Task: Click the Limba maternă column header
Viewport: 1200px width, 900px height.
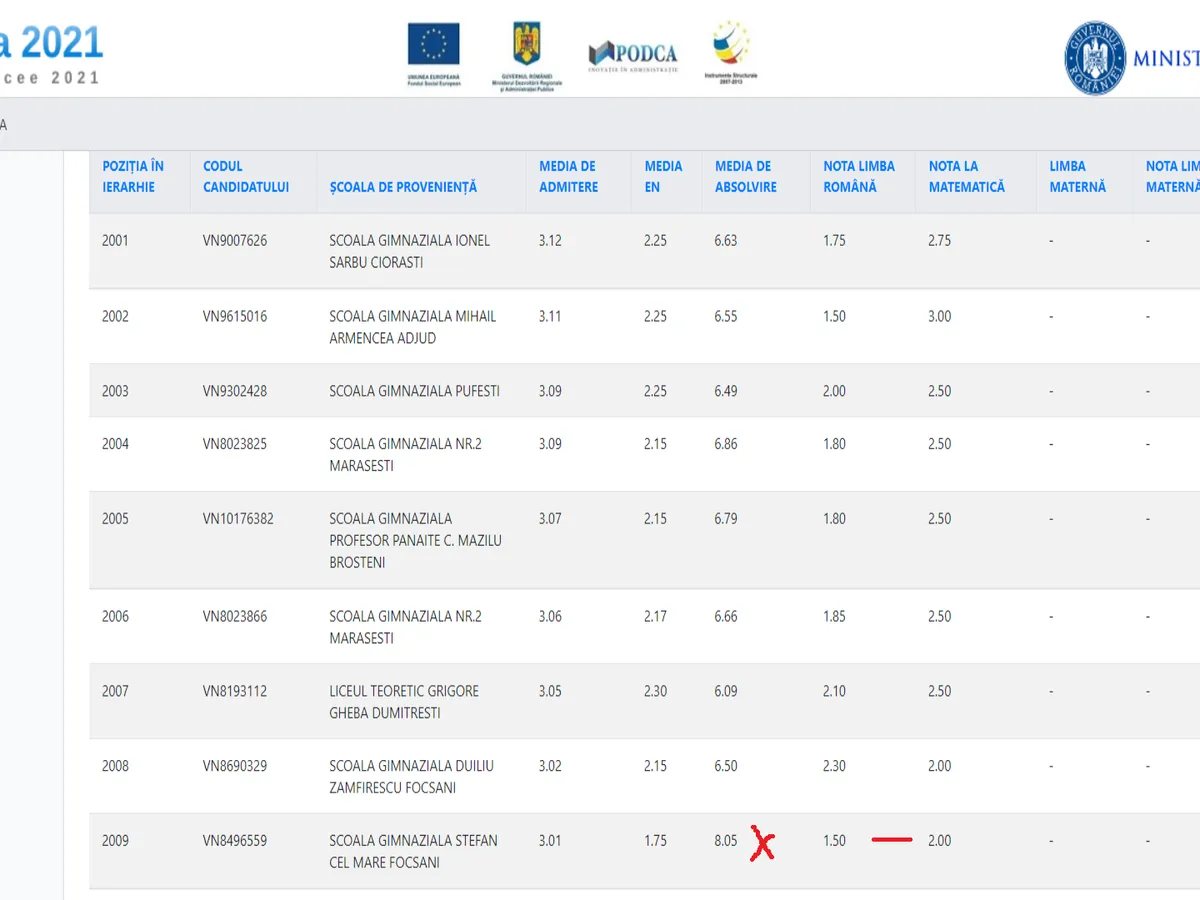Action: click(x=1077, y=176)
